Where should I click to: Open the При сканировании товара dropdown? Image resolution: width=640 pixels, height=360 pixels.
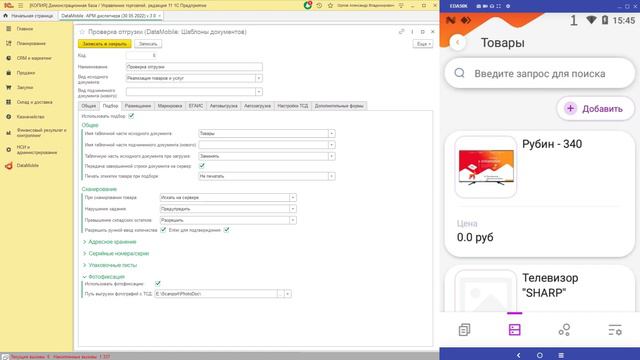(293, 198)
